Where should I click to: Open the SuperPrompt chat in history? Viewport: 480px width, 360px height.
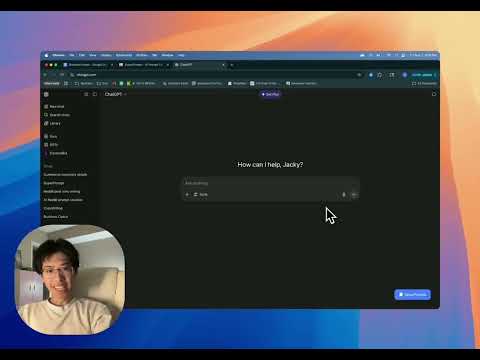point(54,183)
